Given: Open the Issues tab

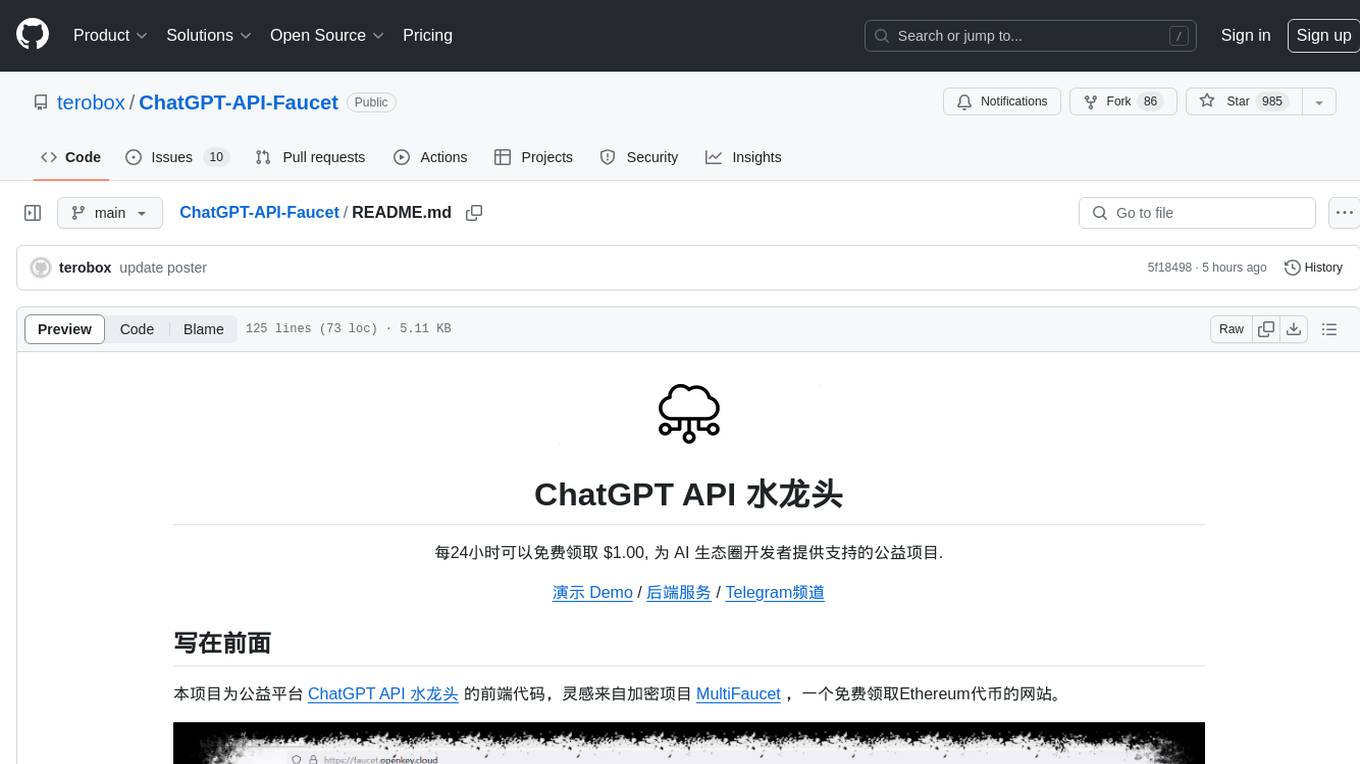Looking at the screenshot, I should [177, 157].
